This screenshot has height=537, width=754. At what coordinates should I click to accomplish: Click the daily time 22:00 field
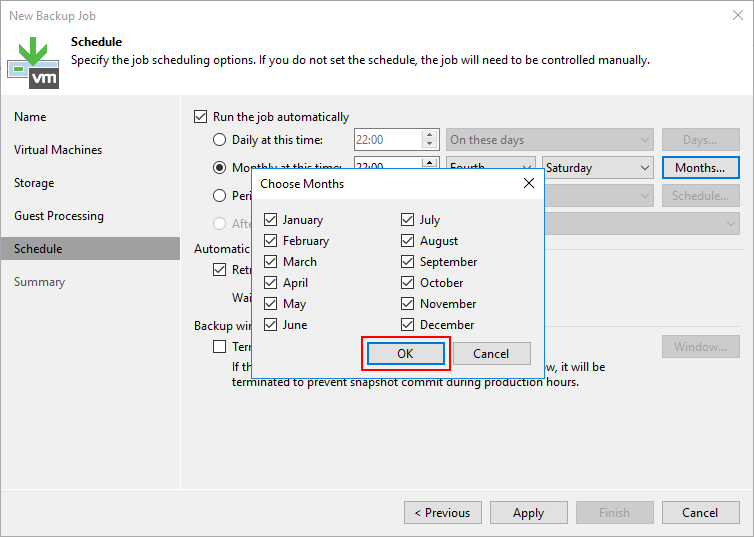[x=387, y=140]
